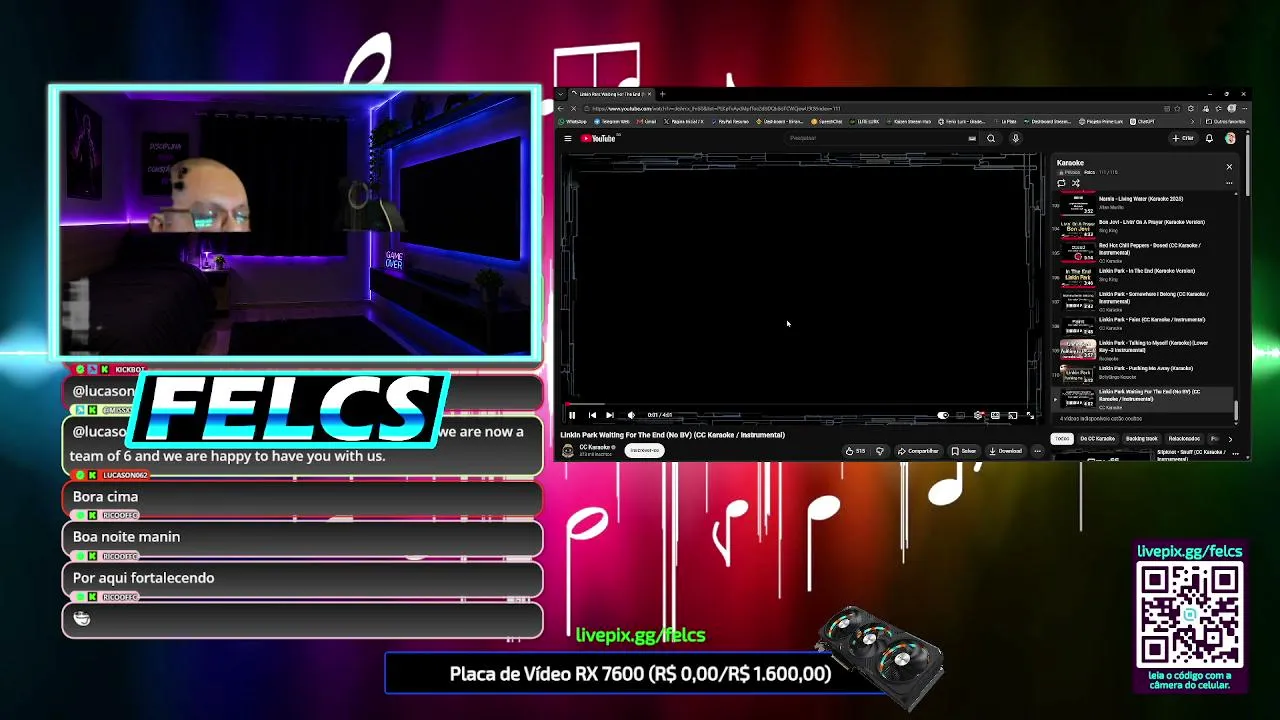
Task: Select the Todos filter chip
Action: pos(1062,439)
